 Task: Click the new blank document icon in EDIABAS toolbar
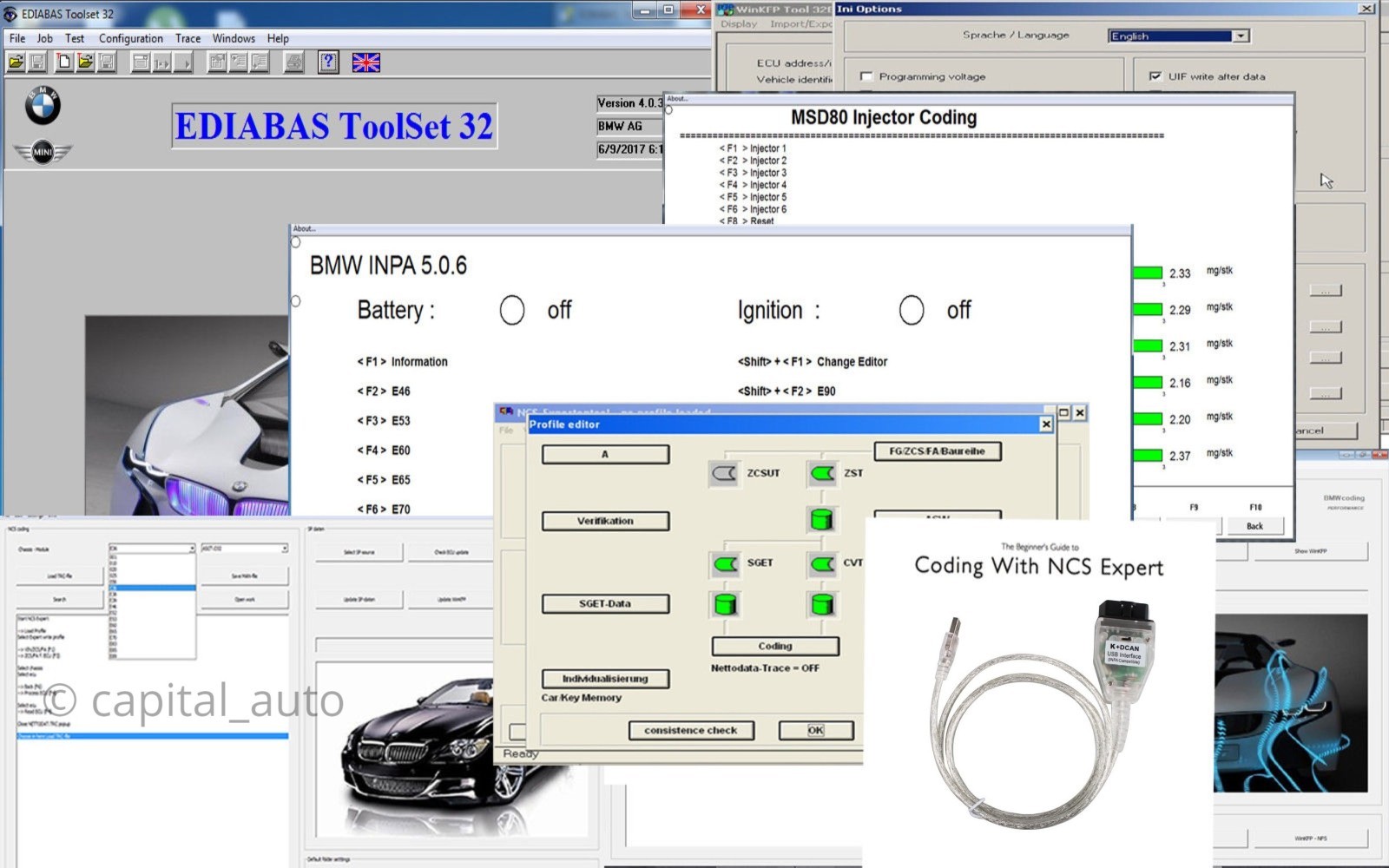[x=63, y=62]
